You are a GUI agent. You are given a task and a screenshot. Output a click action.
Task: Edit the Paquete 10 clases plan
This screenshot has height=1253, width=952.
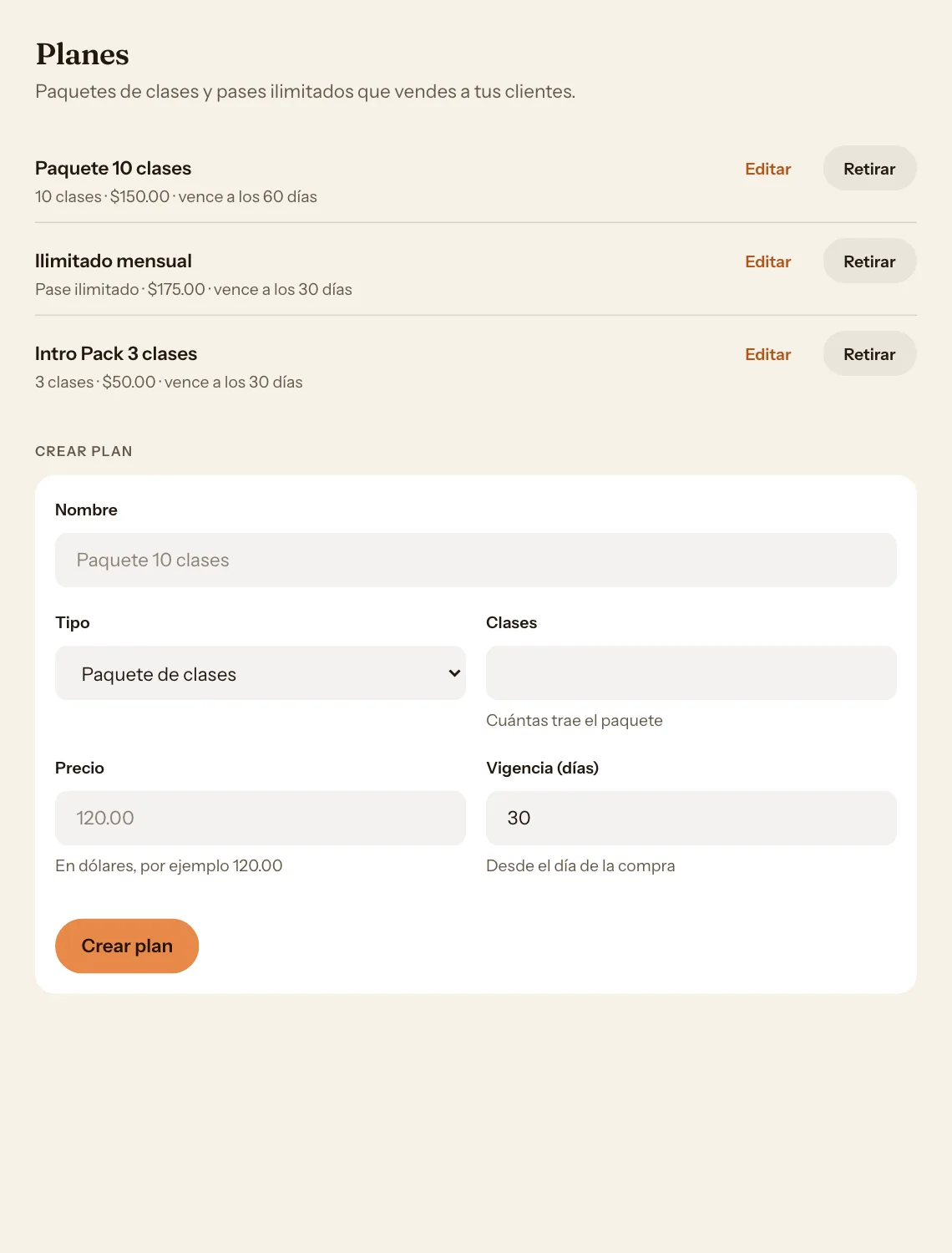767,169
